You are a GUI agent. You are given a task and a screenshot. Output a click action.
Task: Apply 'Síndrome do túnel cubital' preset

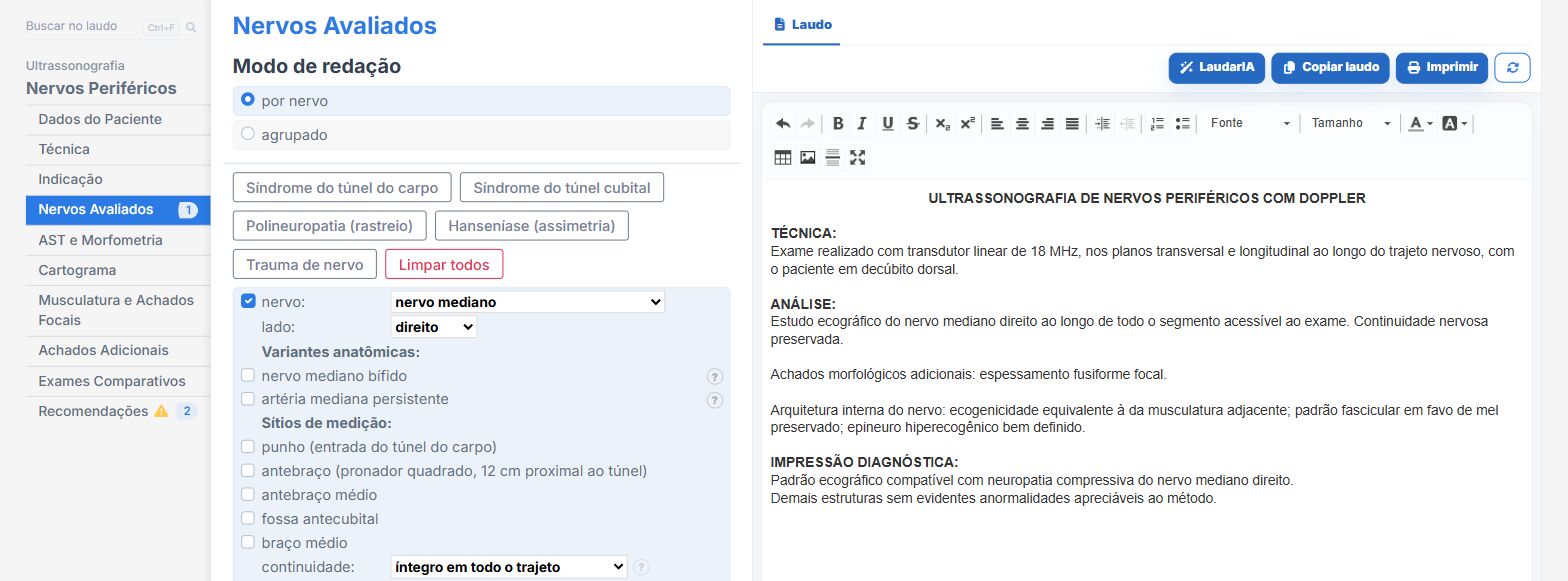(562, 188)
